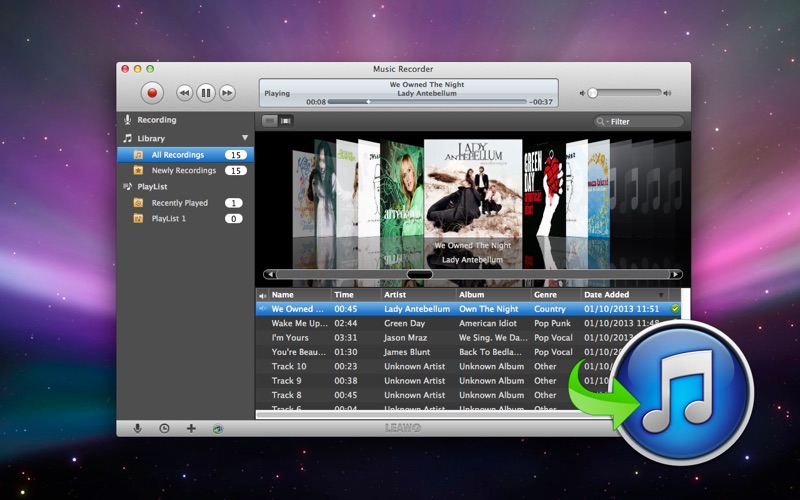Click the 'Pop Punk' genre cell
The height and width of the screenshot is (500, 800).
(552, 323)
